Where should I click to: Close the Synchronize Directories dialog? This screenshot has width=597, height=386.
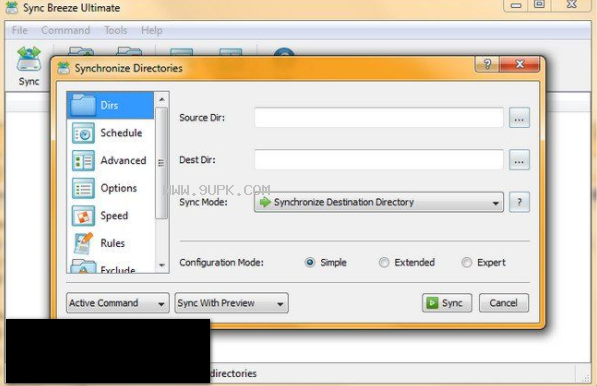(519, 64)
